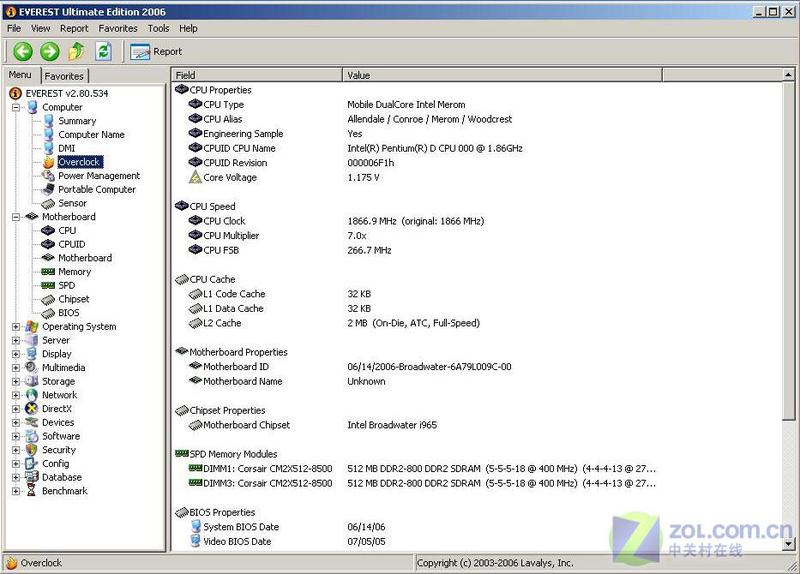Image resolution: width=800 pixels, height=574 pixels.
Task: Open the Tools menu
Action: (158, 29)
